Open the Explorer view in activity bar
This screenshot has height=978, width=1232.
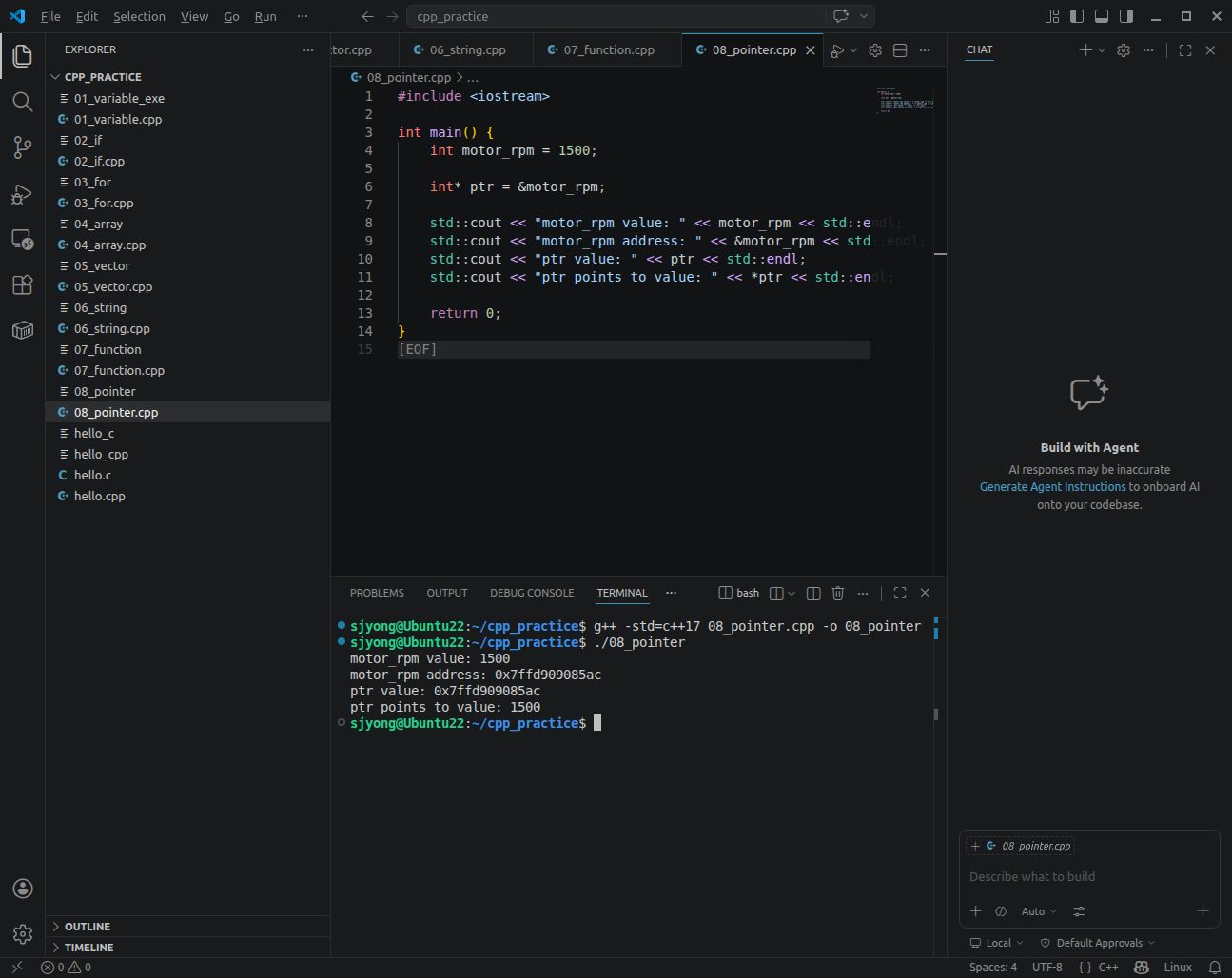(23, 56)
